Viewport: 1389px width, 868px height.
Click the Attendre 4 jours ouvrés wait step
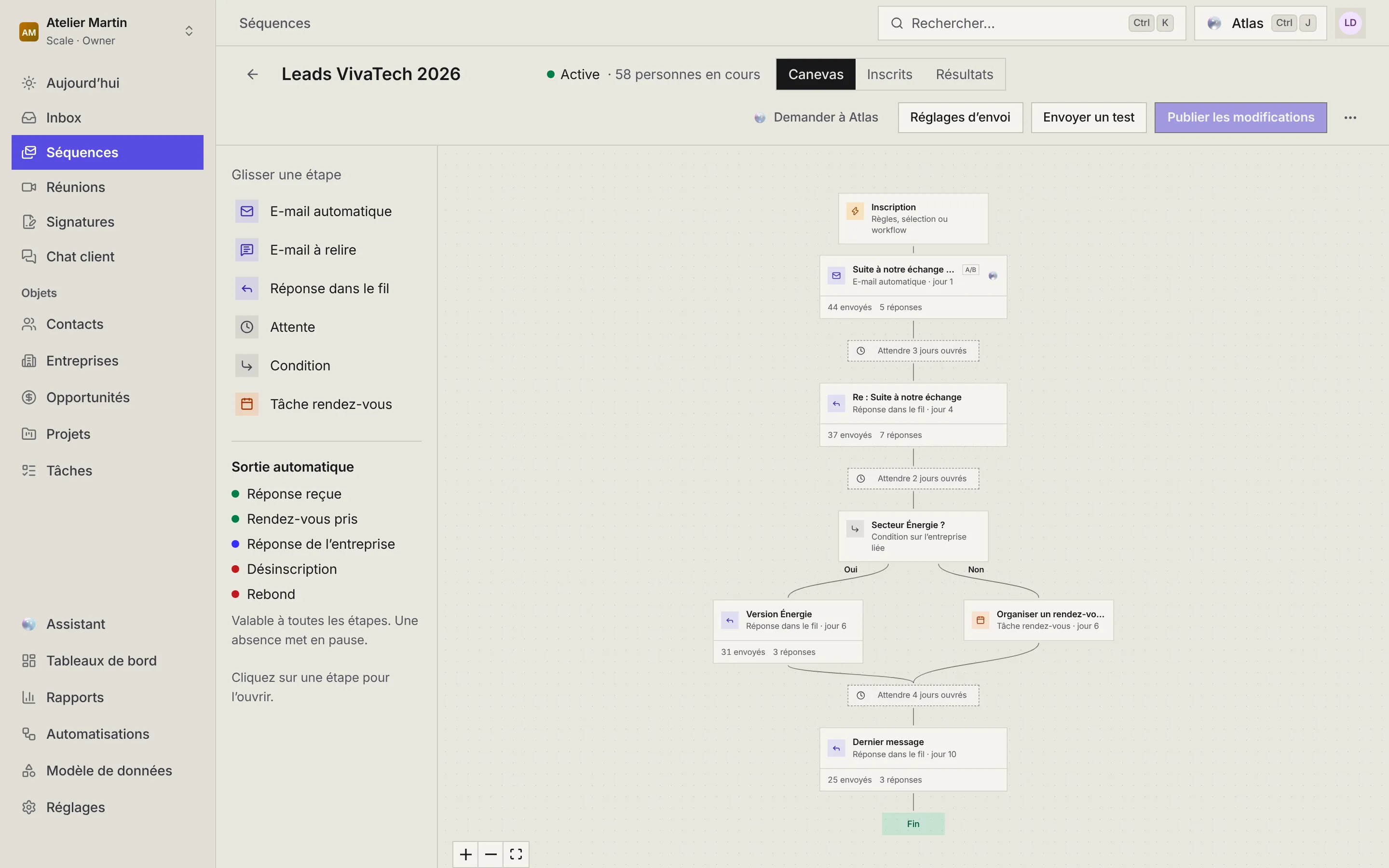[913, 695]
